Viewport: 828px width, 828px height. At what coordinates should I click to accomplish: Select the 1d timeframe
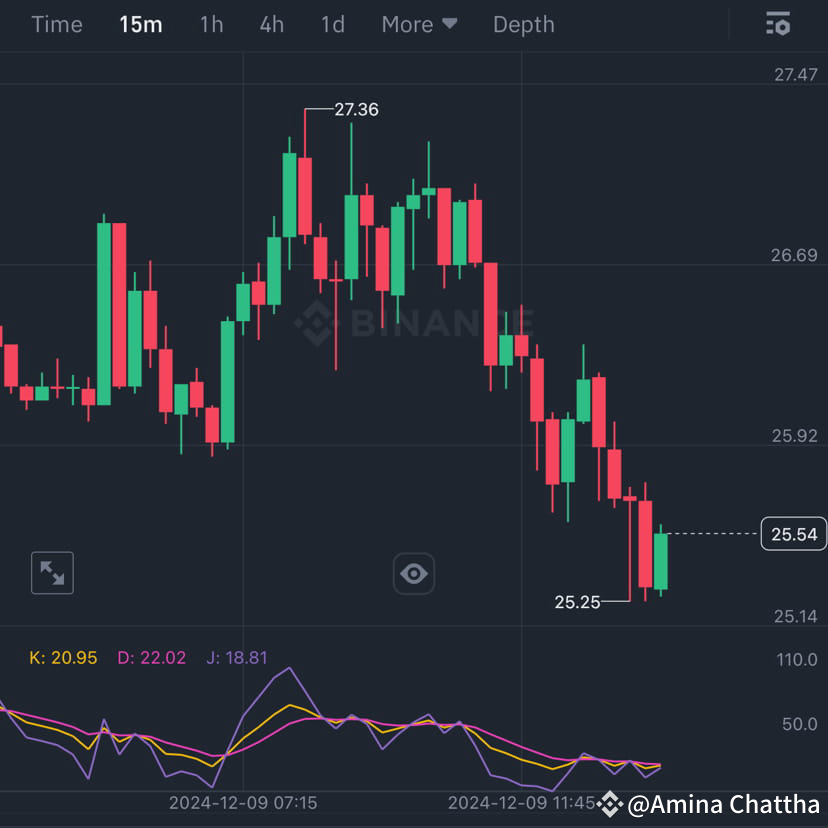coord(331,24)
